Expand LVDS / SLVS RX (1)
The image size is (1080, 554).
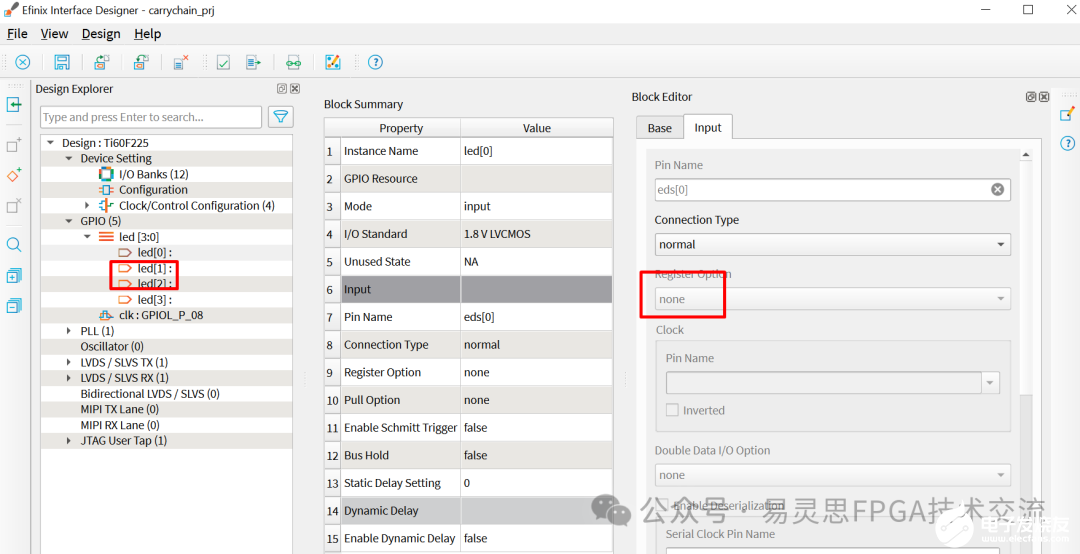[x=68, y=378]
